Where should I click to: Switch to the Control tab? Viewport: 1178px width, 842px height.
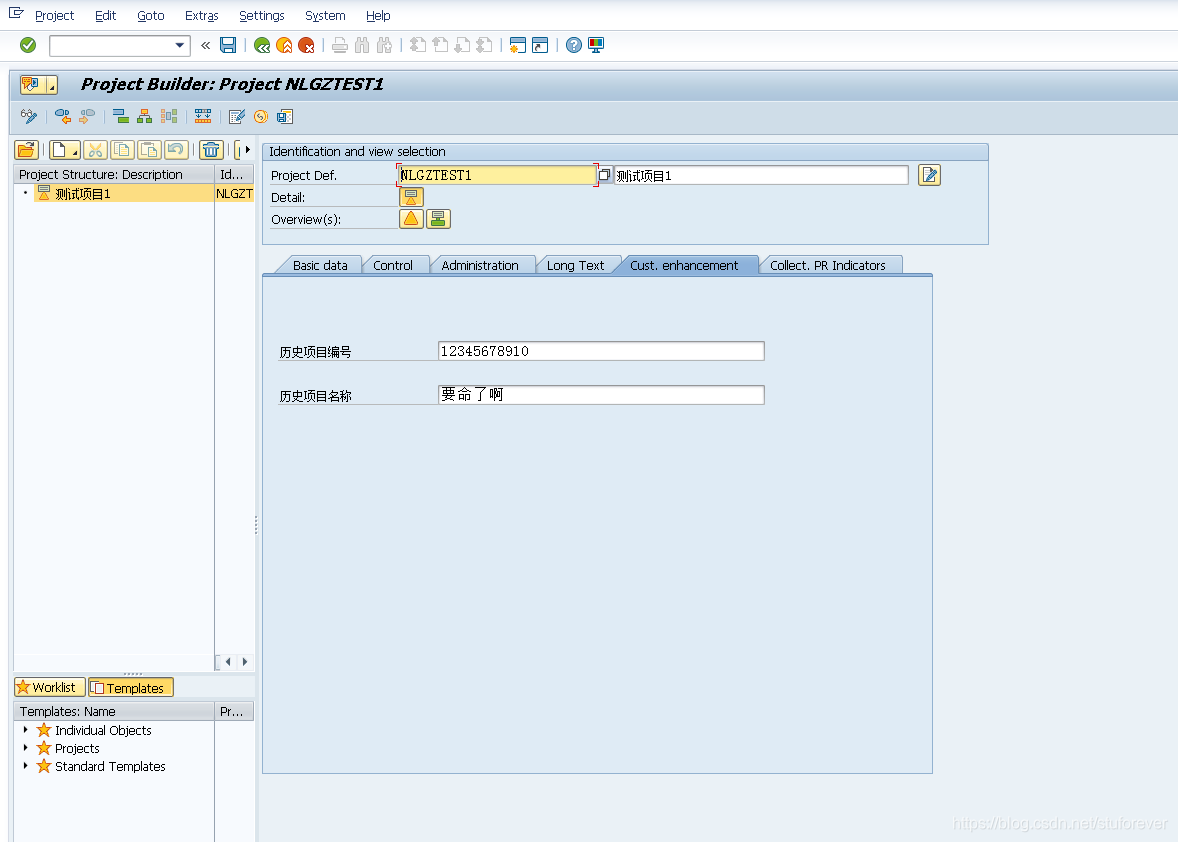(x=393, y=265)
